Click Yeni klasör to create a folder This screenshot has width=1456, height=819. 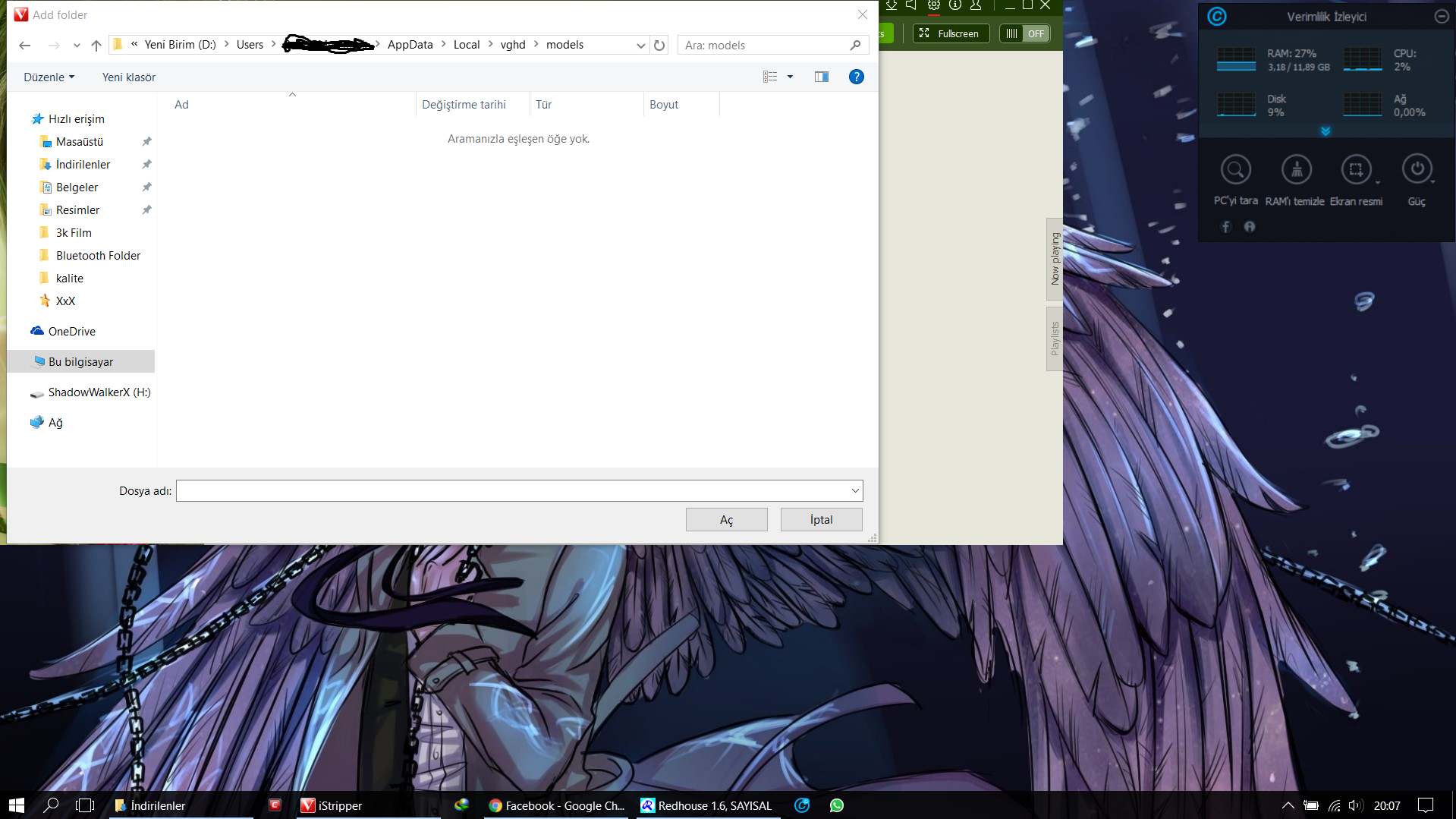click(x=129, y=77)
